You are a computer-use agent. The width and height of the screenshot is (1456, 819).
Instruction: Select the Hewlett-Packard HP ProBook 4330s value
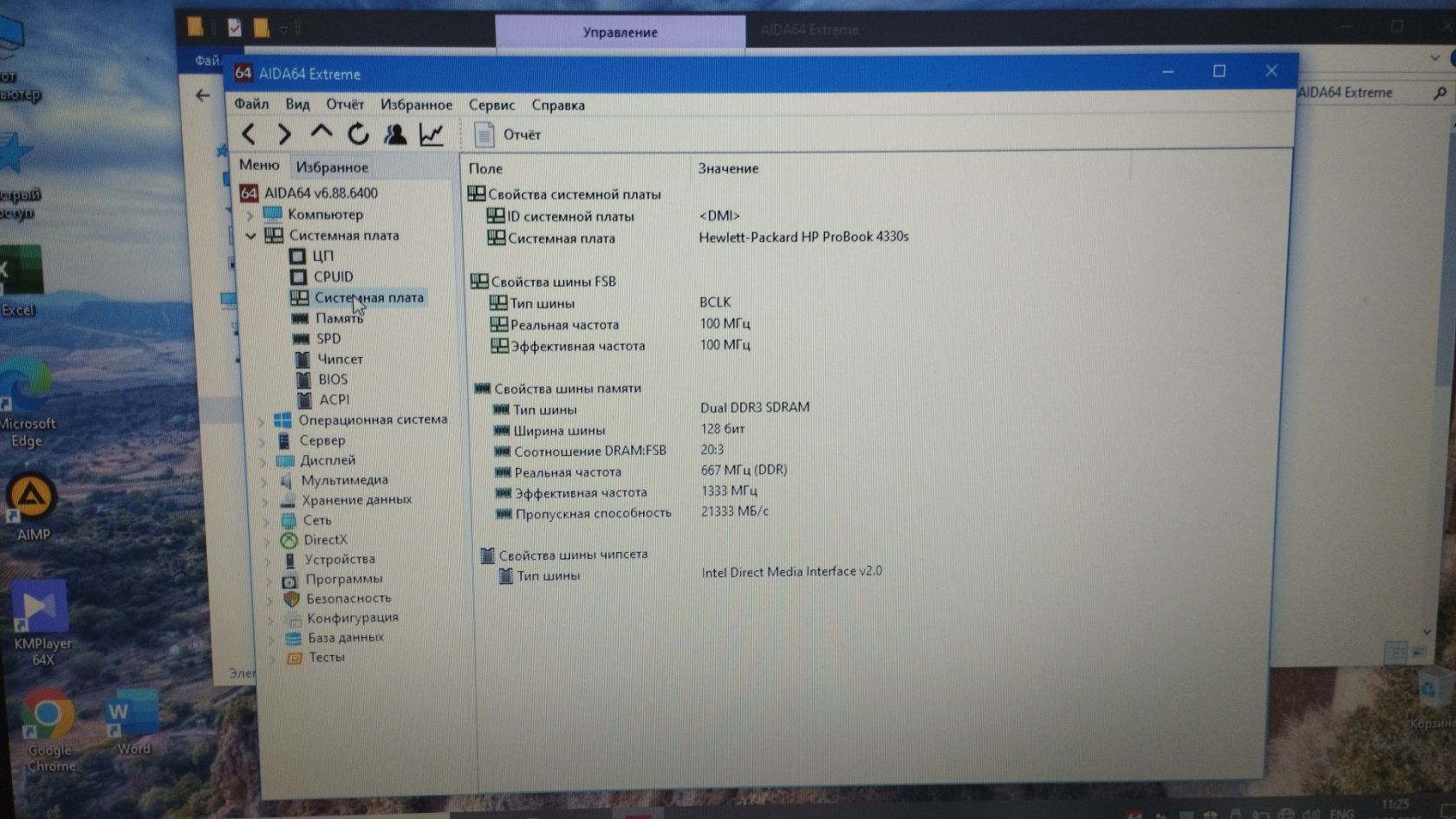pos(803,237)
